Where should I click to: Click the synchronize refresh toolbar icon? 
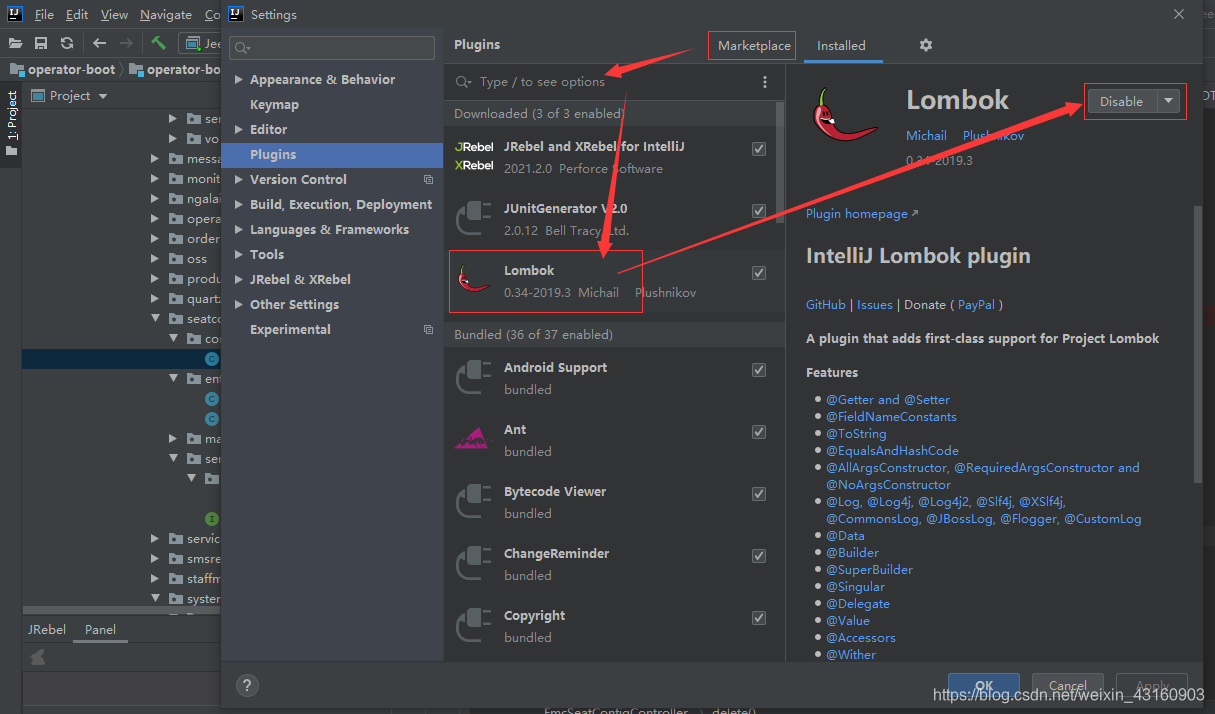[67, 43]
